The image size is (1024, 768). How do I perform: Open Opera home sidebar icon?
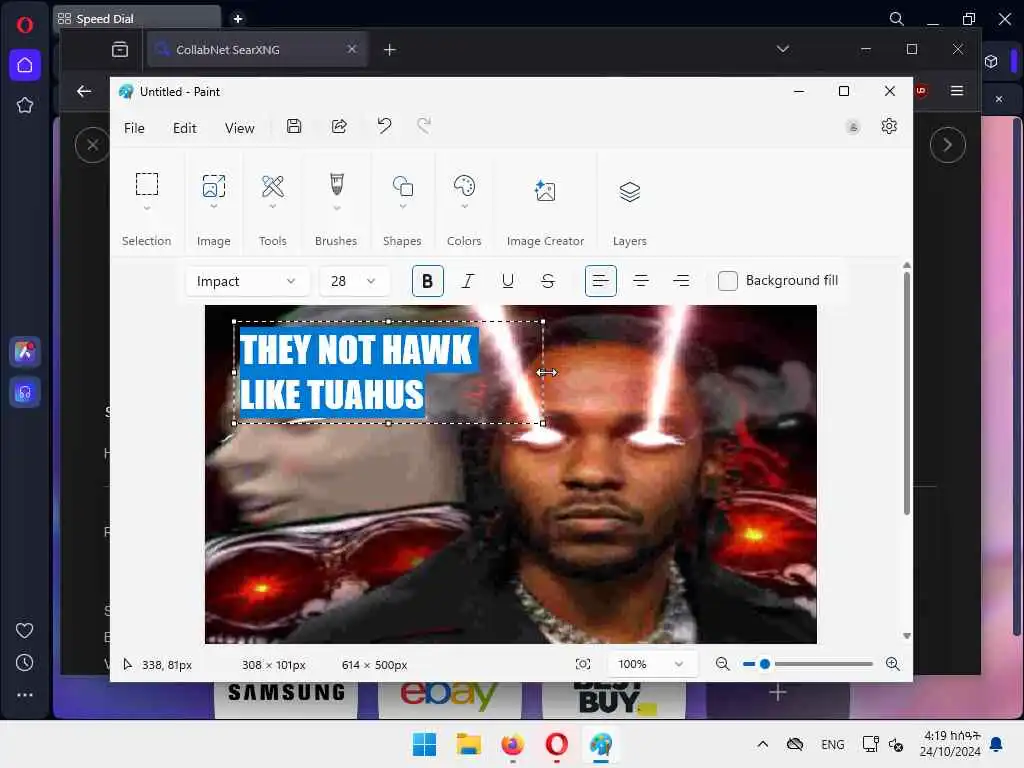tap(25, 65)
